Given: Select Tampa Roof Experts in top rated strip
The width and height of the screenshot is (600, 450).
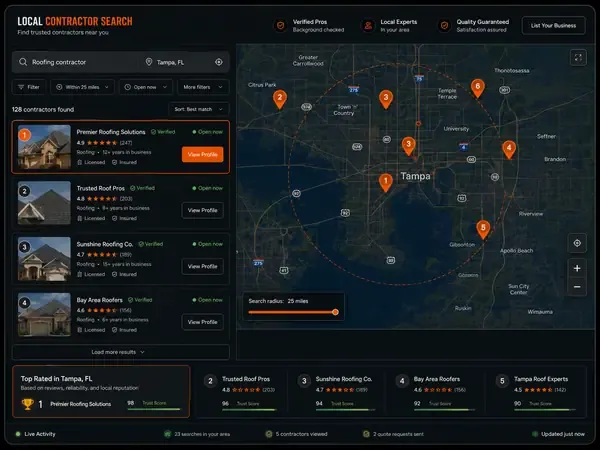Looking at the screenshot, I should pos(537,392).
